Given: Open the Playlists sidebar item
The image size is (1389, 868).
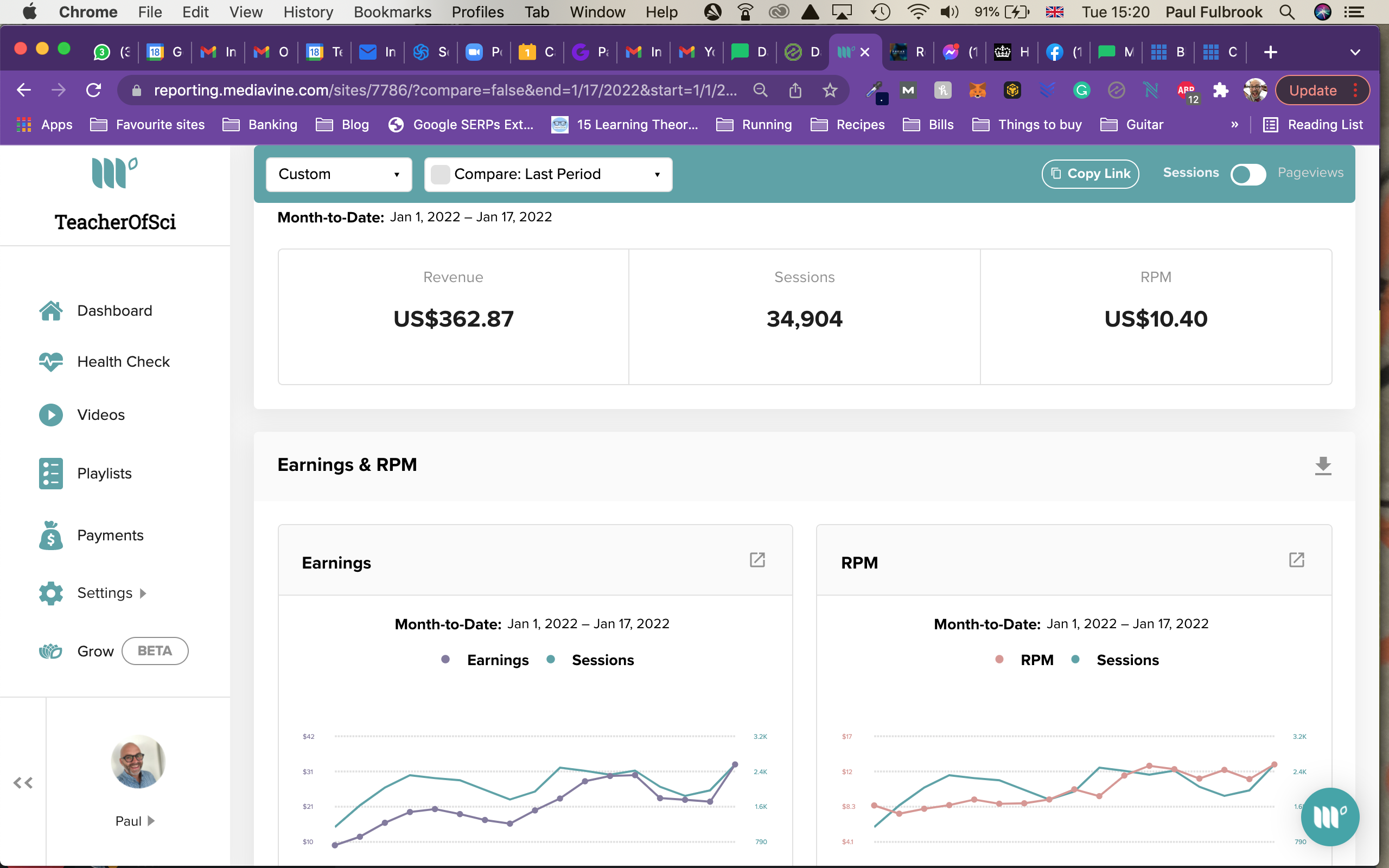Looking at the screenshot, I should pyautogui.click(x=86, y=474).
